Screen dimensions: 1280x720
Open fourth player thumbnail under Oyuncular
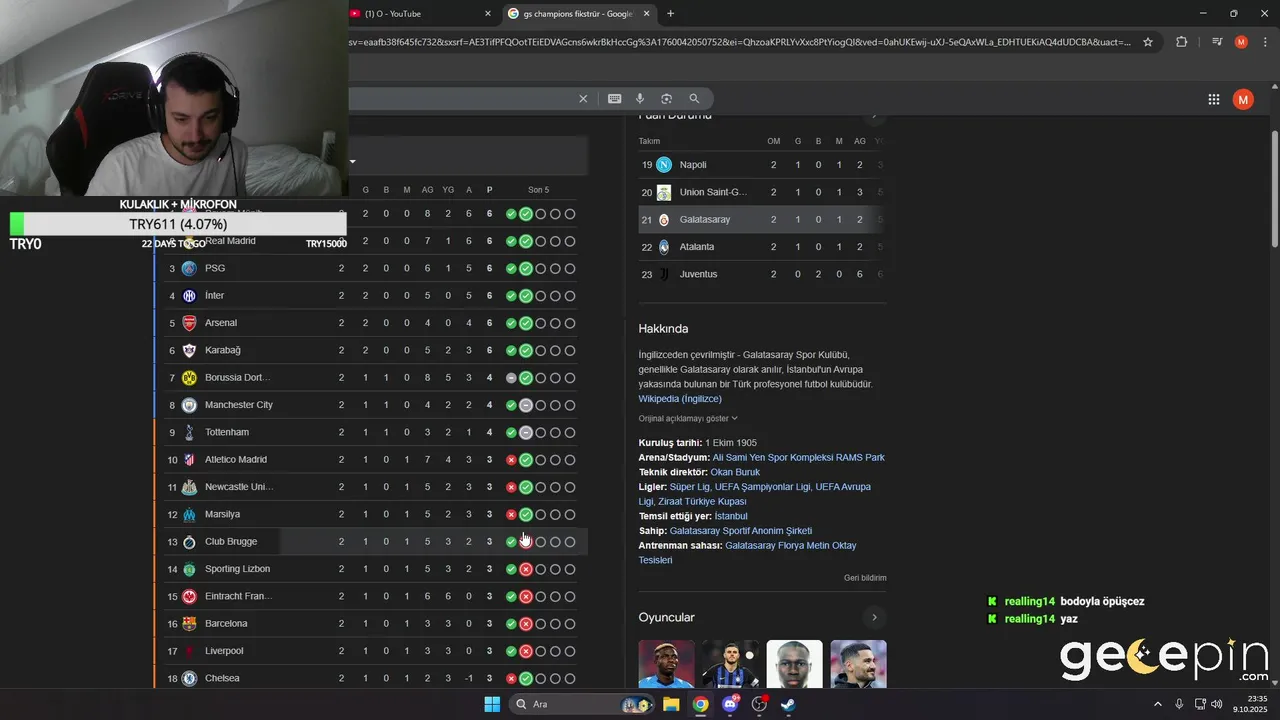pyautogui.click(x=858, y=664)
